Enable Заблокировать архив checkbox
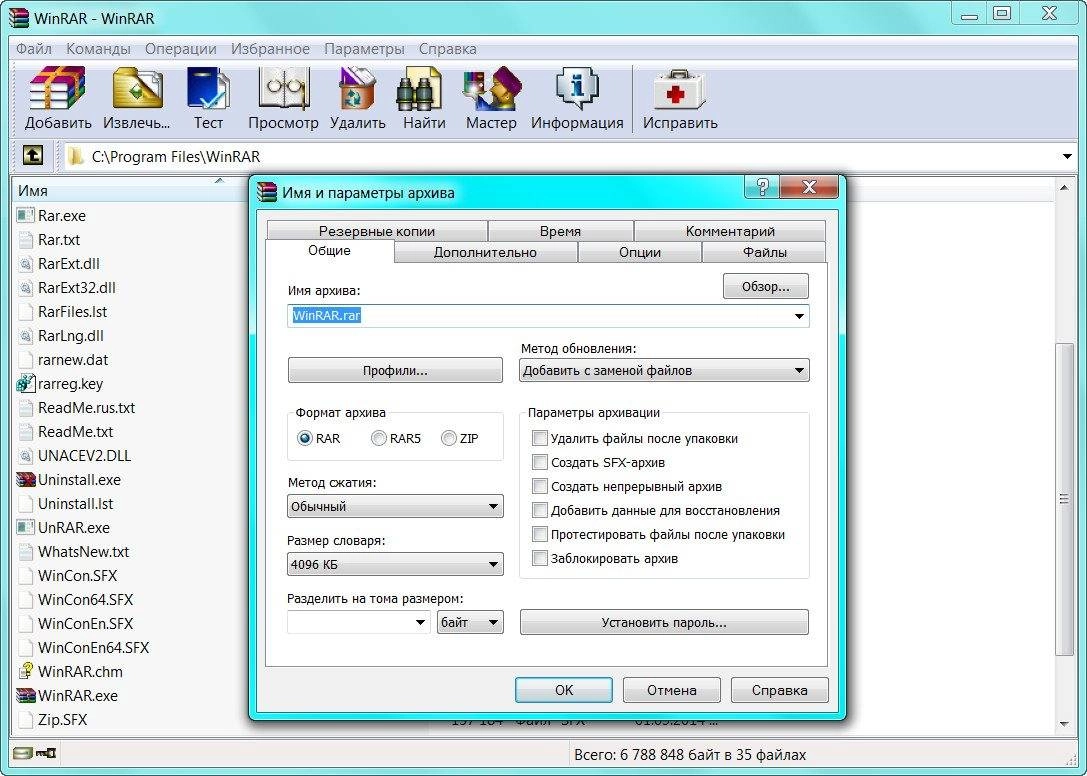The height and width of the screenshot is (776, 1087). tap(539, 558)
